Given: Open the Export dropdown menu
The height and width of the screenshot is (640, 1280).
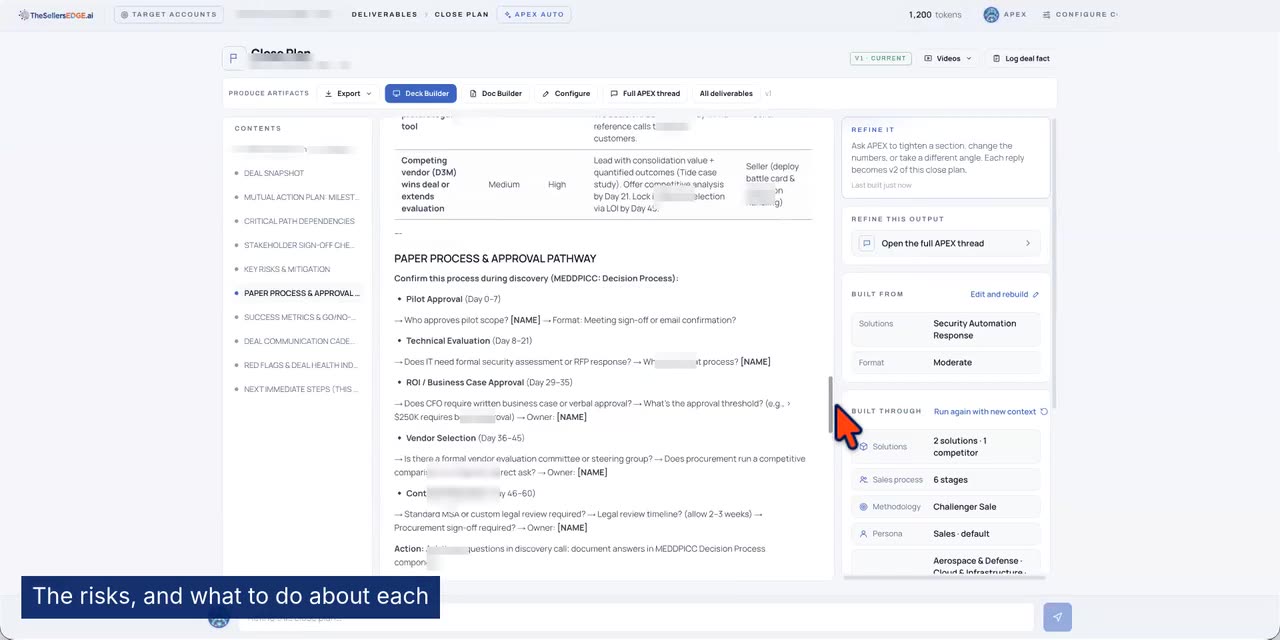Looking at the screenshot, I should click(348, 93).
